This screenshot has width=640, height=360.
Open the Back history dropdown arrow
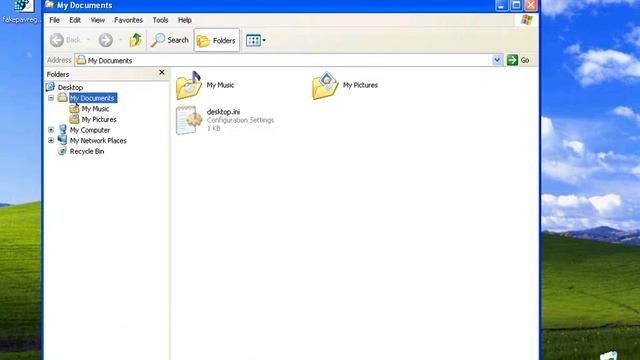(x=88, y=40)
